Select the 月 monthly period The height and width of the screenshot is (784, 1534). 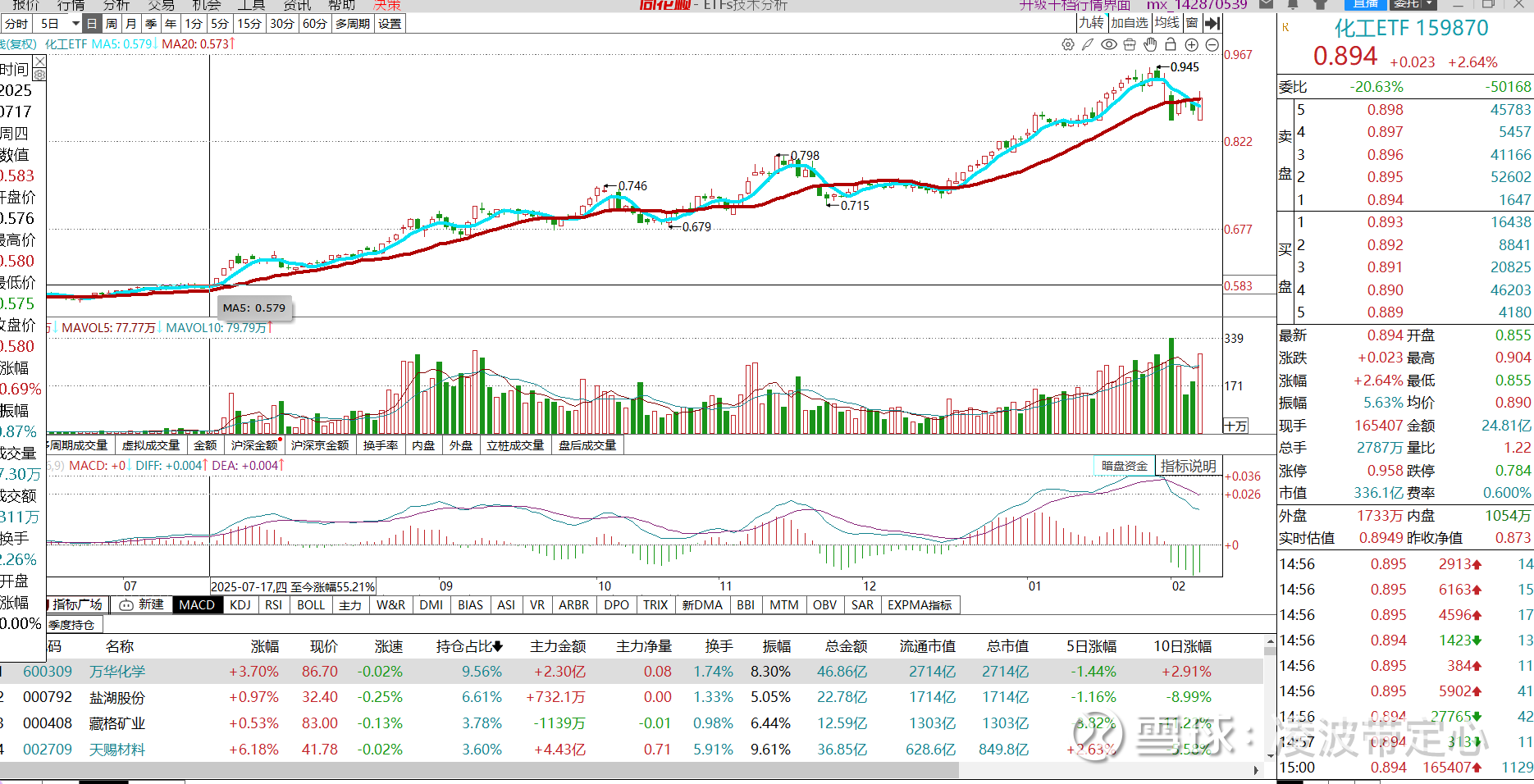(131, 24)
